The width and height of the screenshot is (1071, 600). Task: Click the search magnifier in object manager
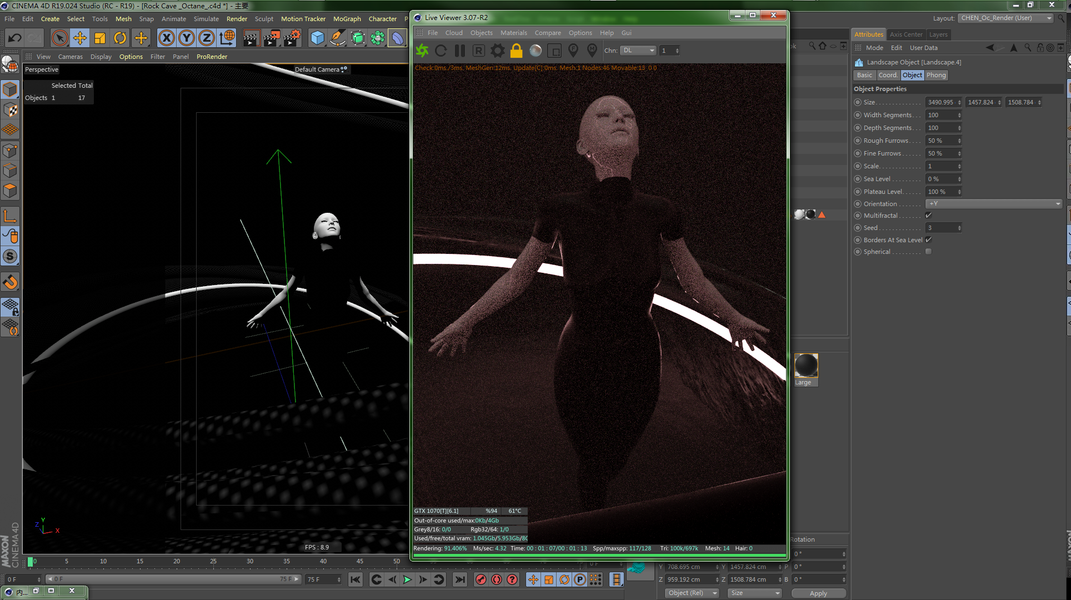point(811,46)
